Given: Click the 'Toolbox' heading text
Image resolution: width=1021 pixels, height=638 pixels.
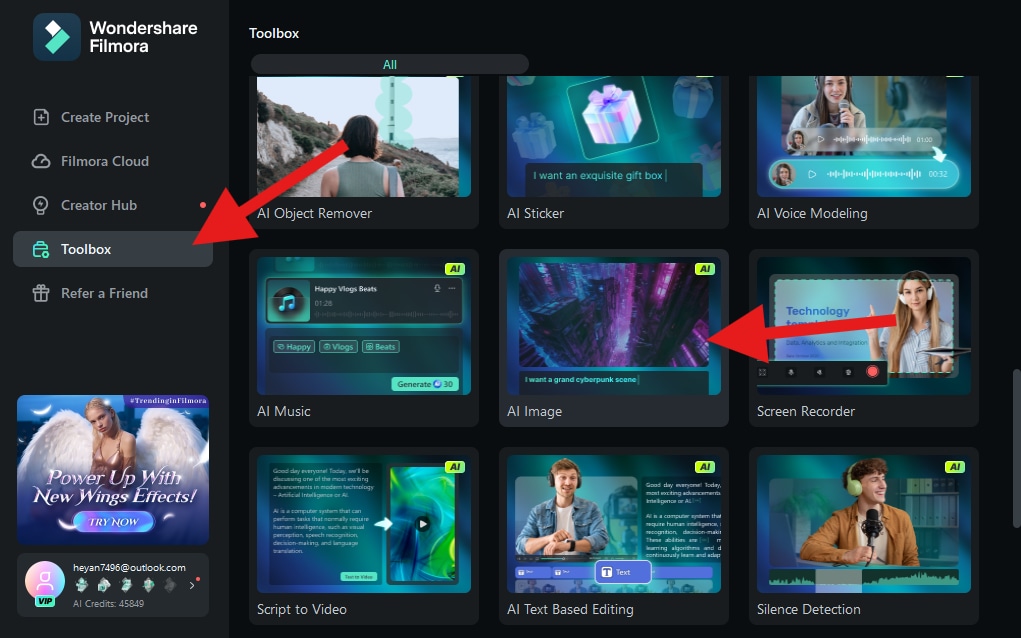Looking at the screenshot, I should click(x=274, y=33).
